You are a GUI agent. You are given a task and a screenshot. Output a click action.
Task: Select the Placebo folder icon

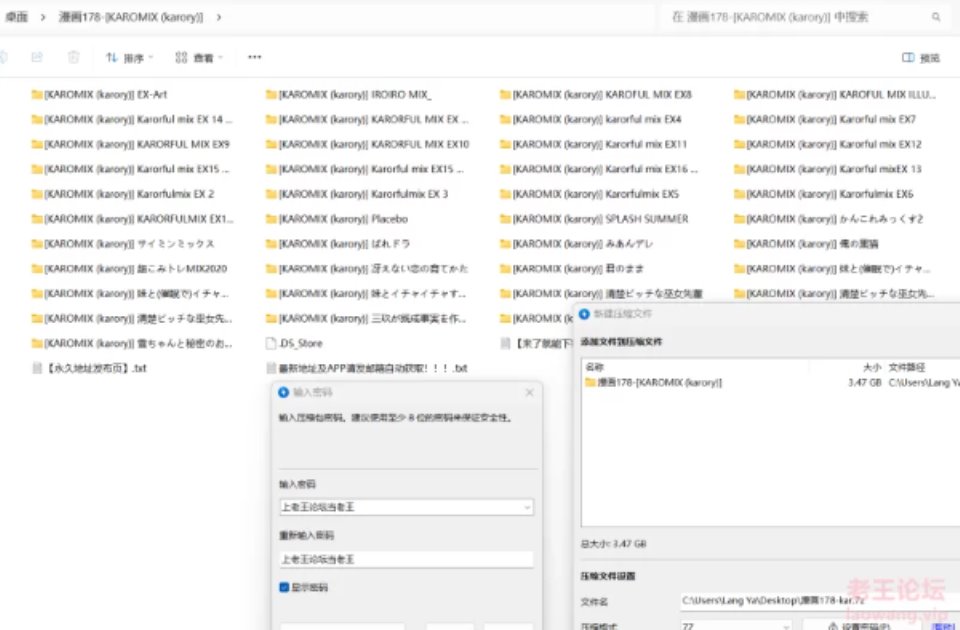(x=271, y=219)
